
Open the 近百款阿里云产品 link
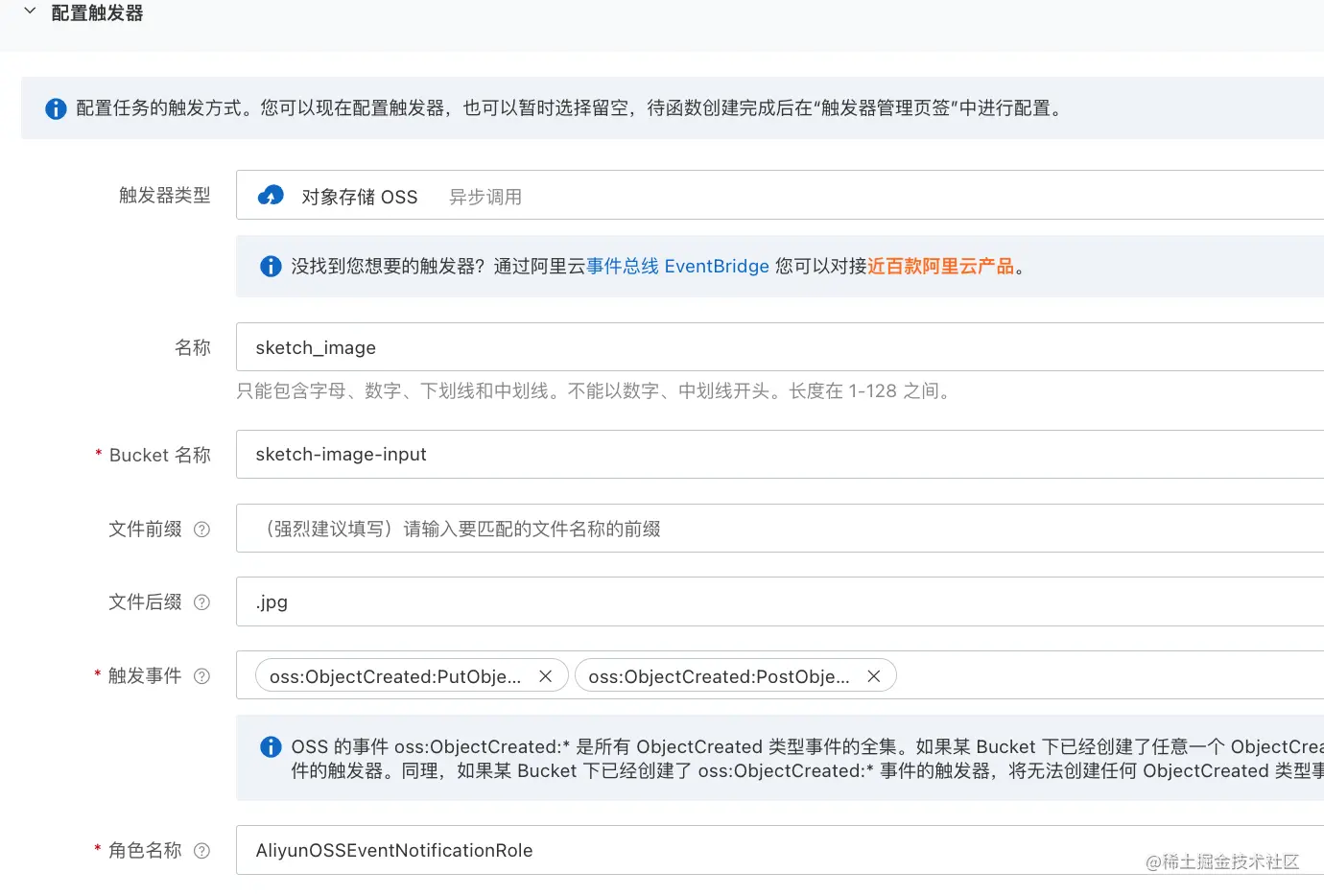[940, 266]
